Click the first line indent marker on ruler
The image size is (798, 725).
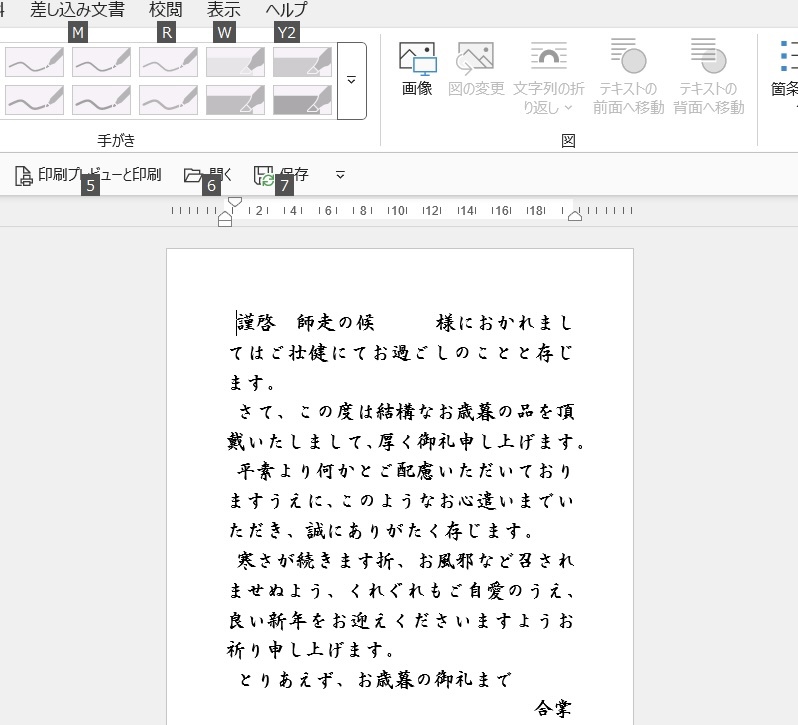(x=235, y=202)
